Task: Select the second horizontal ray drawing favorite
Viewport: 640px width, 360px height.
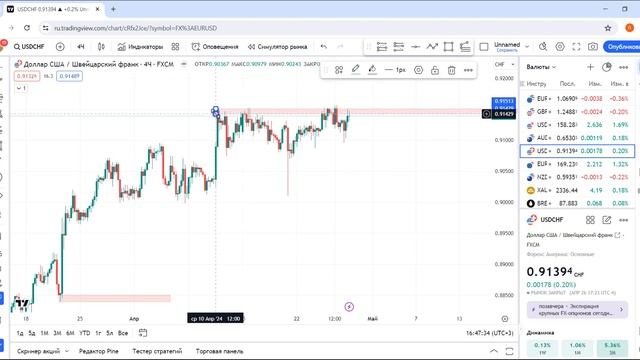Action: click(x=398, y=47)
